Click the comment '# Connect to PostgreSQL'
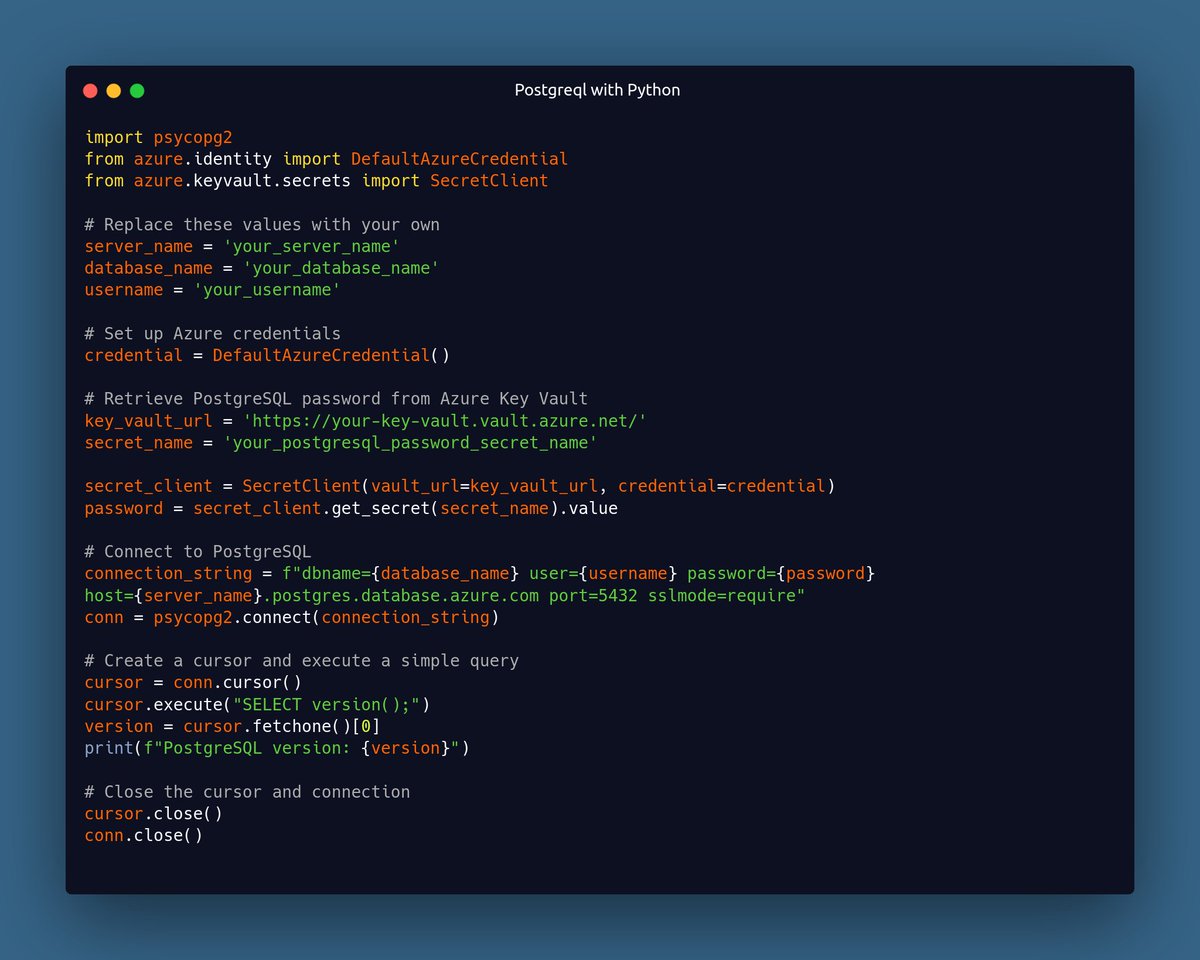 point(198,552)
